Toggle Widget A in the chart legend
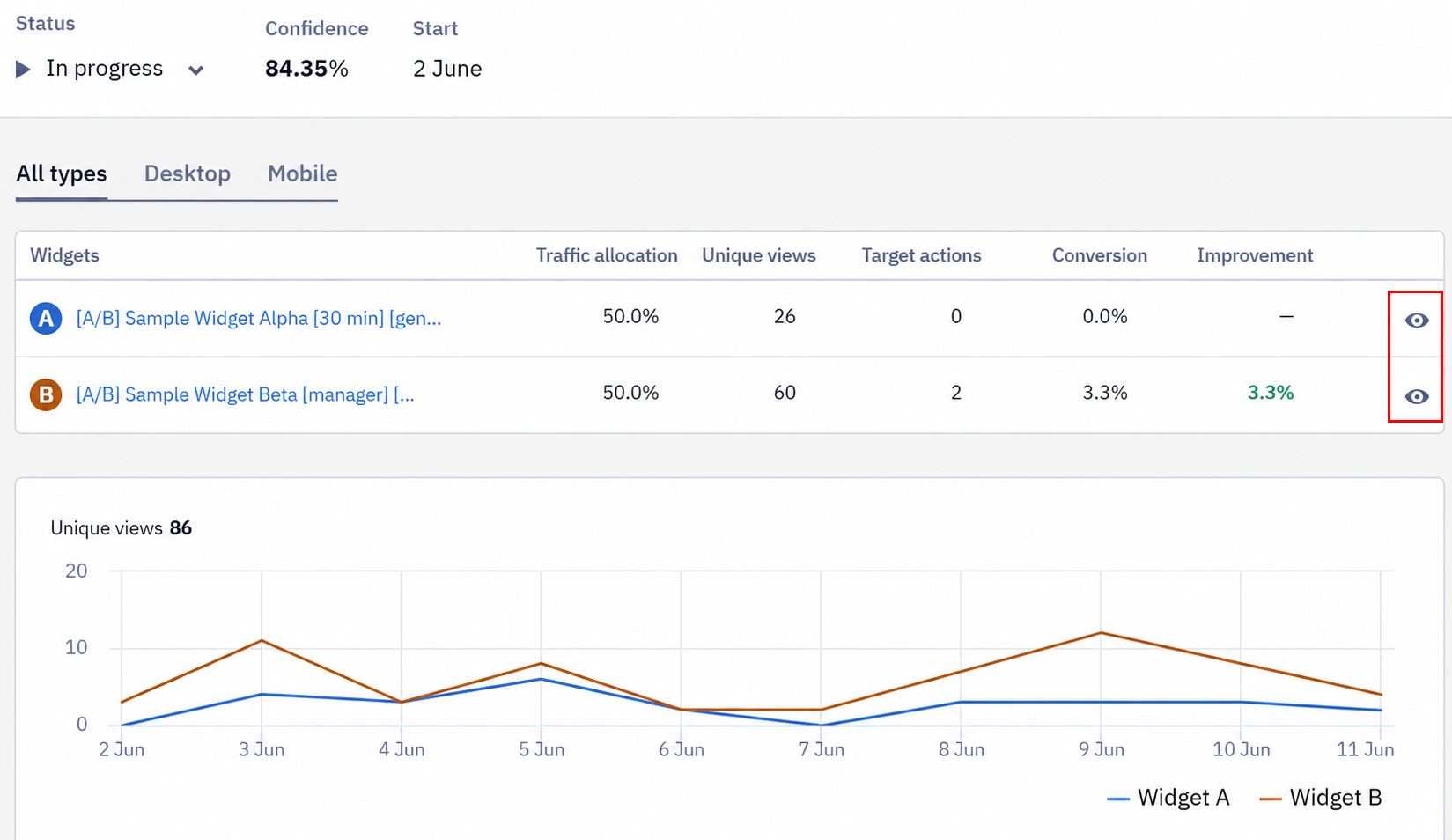The image size is (1452, 840). pyautogui.click(x=1168, y=798)
